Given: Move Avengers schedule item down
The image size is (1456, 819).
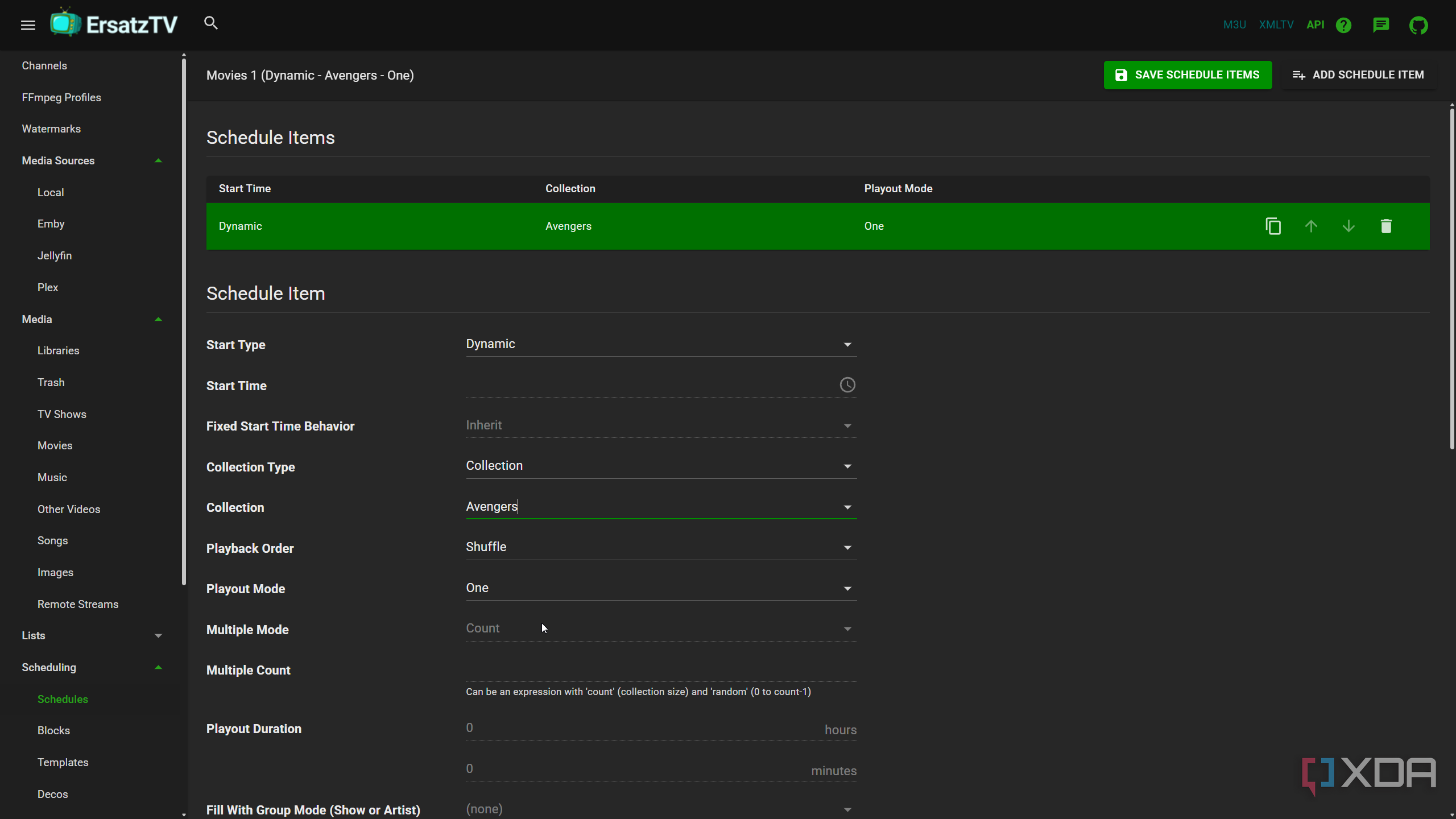Looking at the screenshot, I should click(1349, 226).
